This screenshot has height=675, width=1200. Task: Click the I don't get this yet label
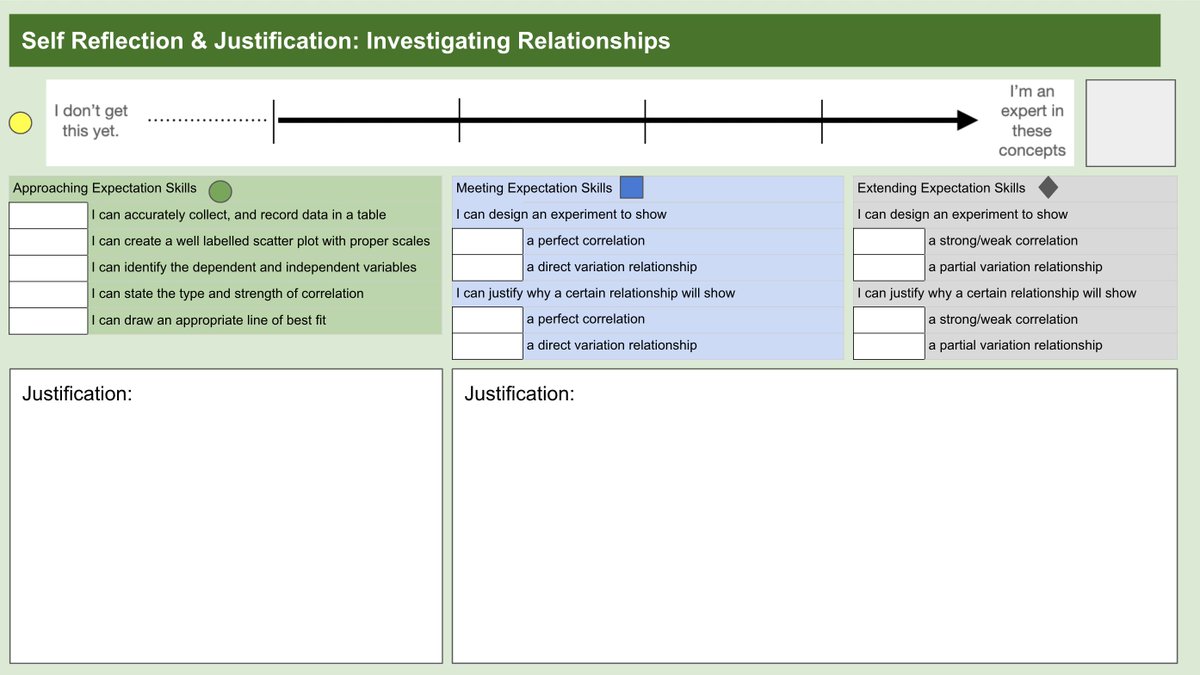click(x=90, y=122)
